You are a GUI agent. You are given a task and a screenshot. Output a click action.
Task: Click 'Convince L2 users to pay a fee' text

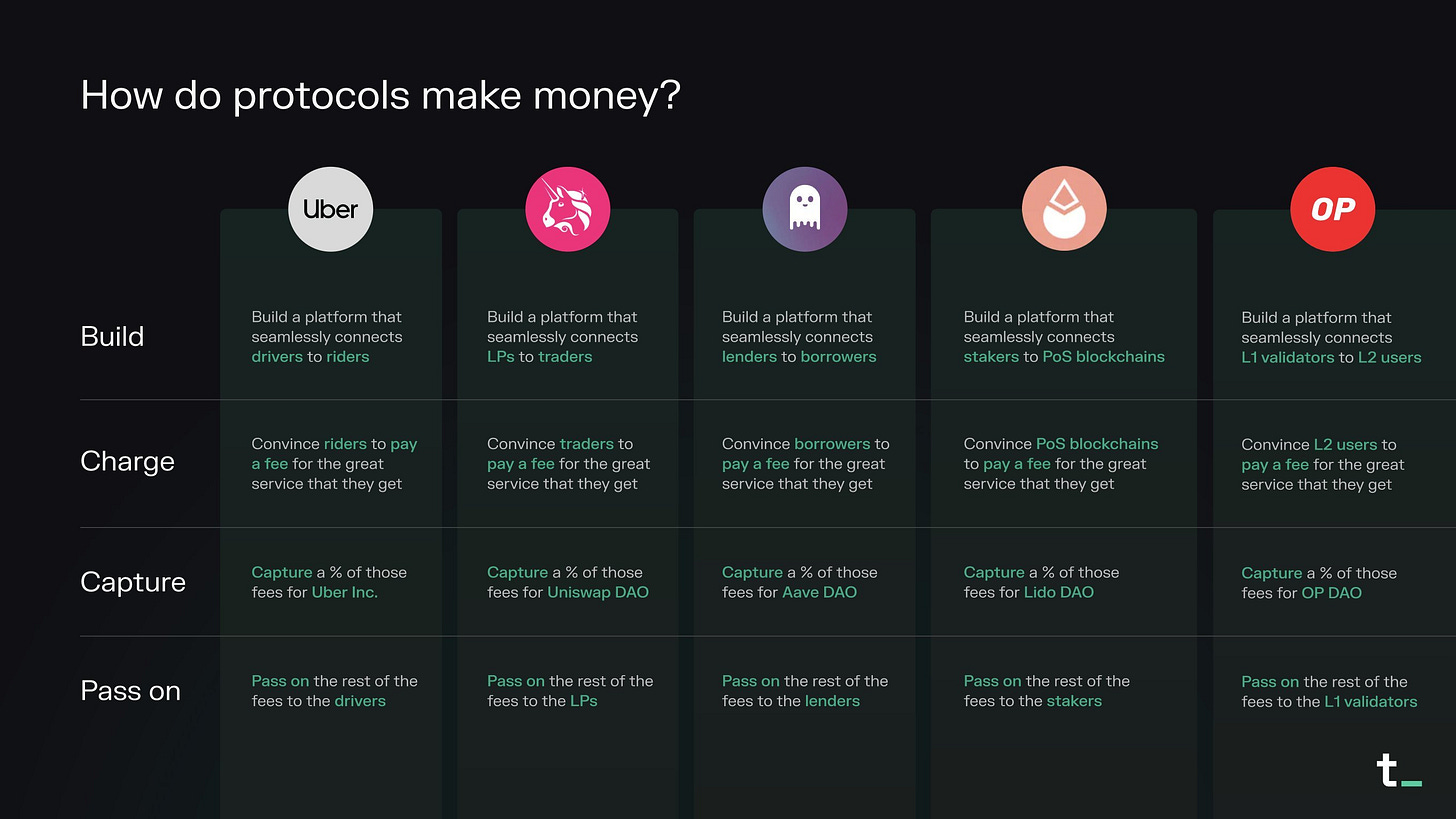(1319, 455)
